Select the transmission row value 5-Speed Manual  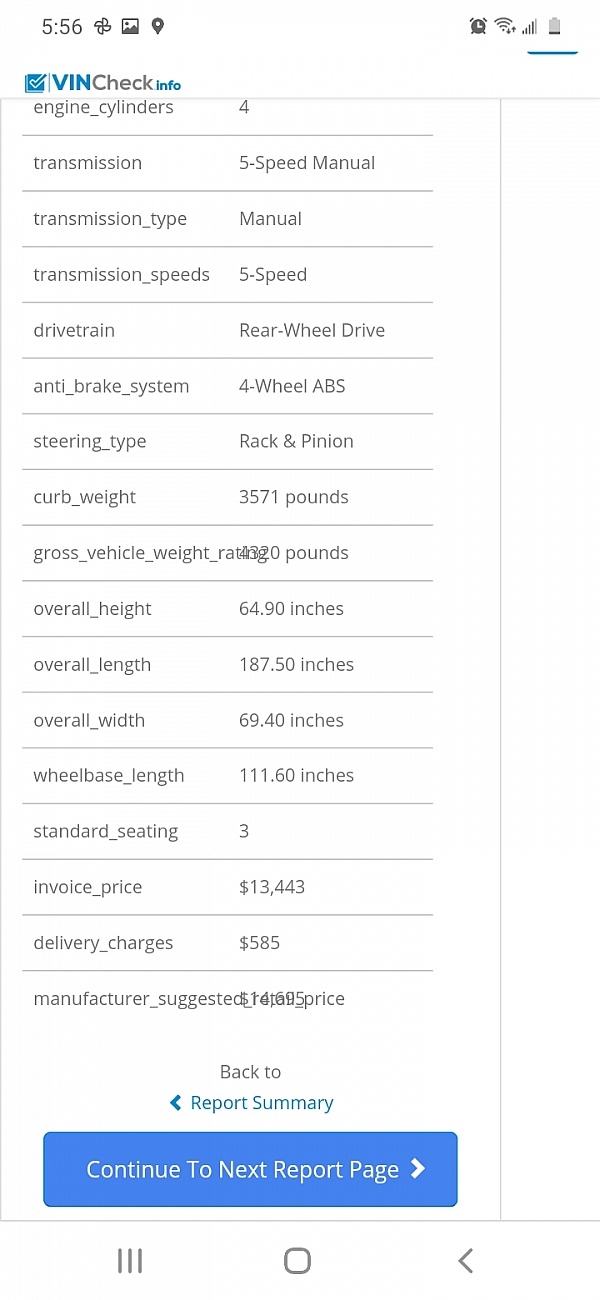(307, 163)
